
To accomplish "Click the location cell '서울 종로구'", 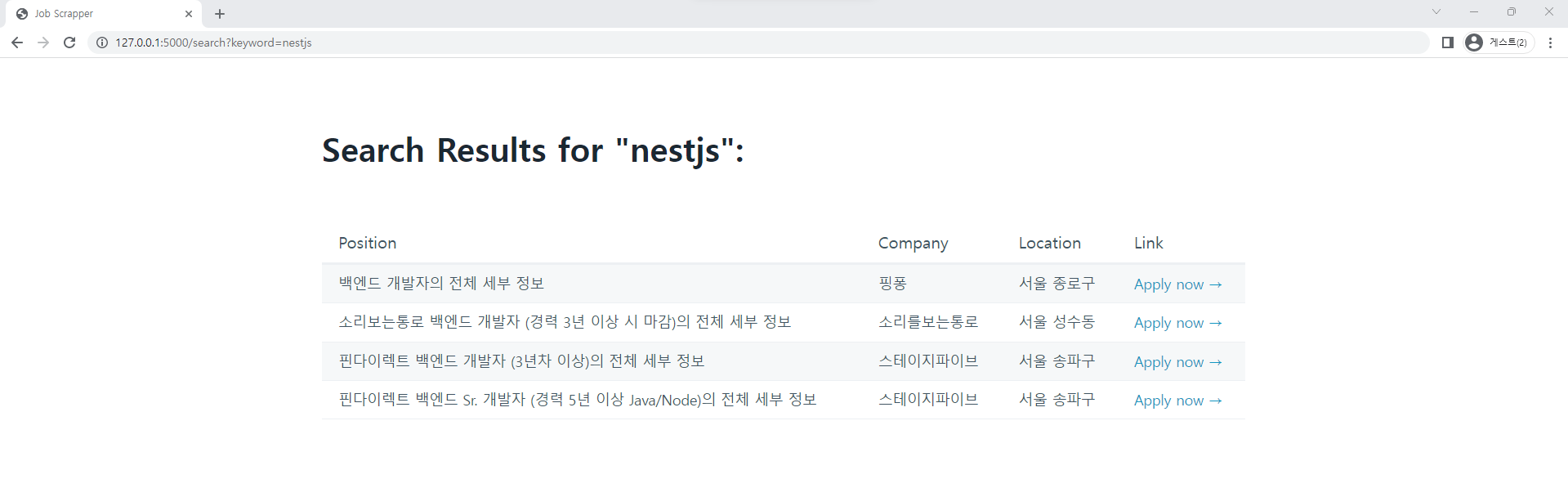I will pyautogui.click(x=1057, y=283).
